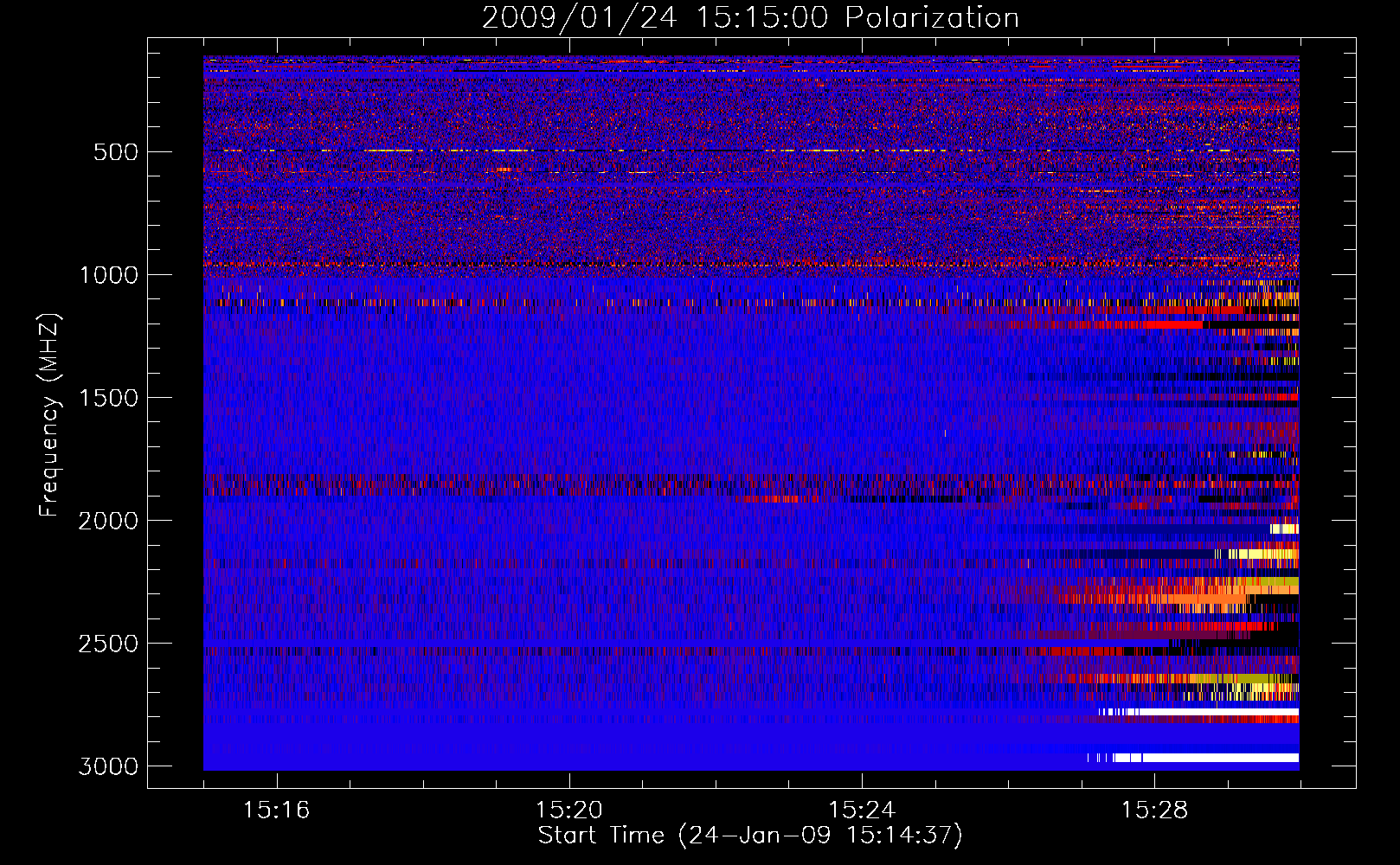Select the 2500 frequency tick label
Viewport: 1400px width, 865px height.
(109, 644)
